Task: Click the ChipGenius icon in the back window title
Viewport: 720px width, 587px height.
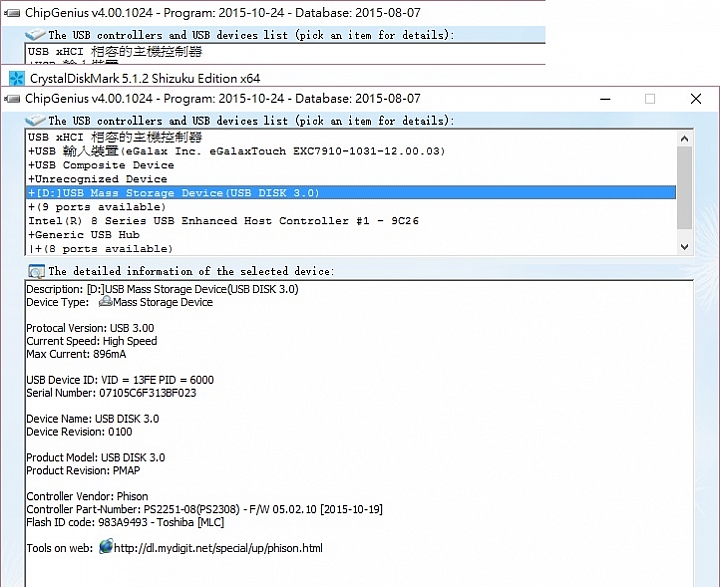Action: point(12,13)
